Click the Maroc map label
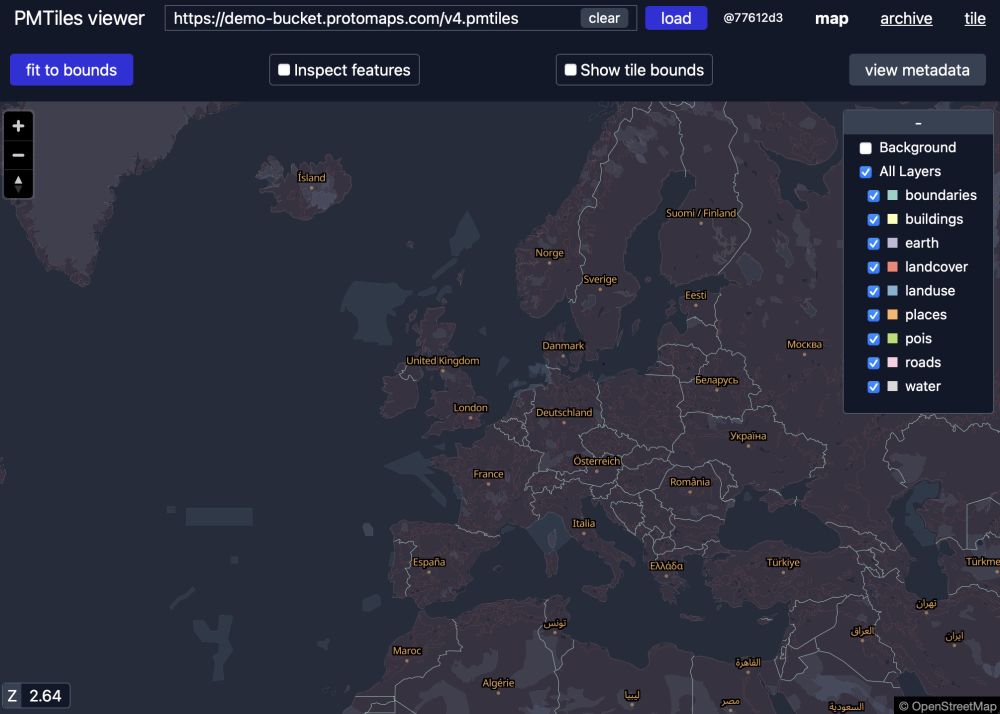 click(x=407, y=651)
